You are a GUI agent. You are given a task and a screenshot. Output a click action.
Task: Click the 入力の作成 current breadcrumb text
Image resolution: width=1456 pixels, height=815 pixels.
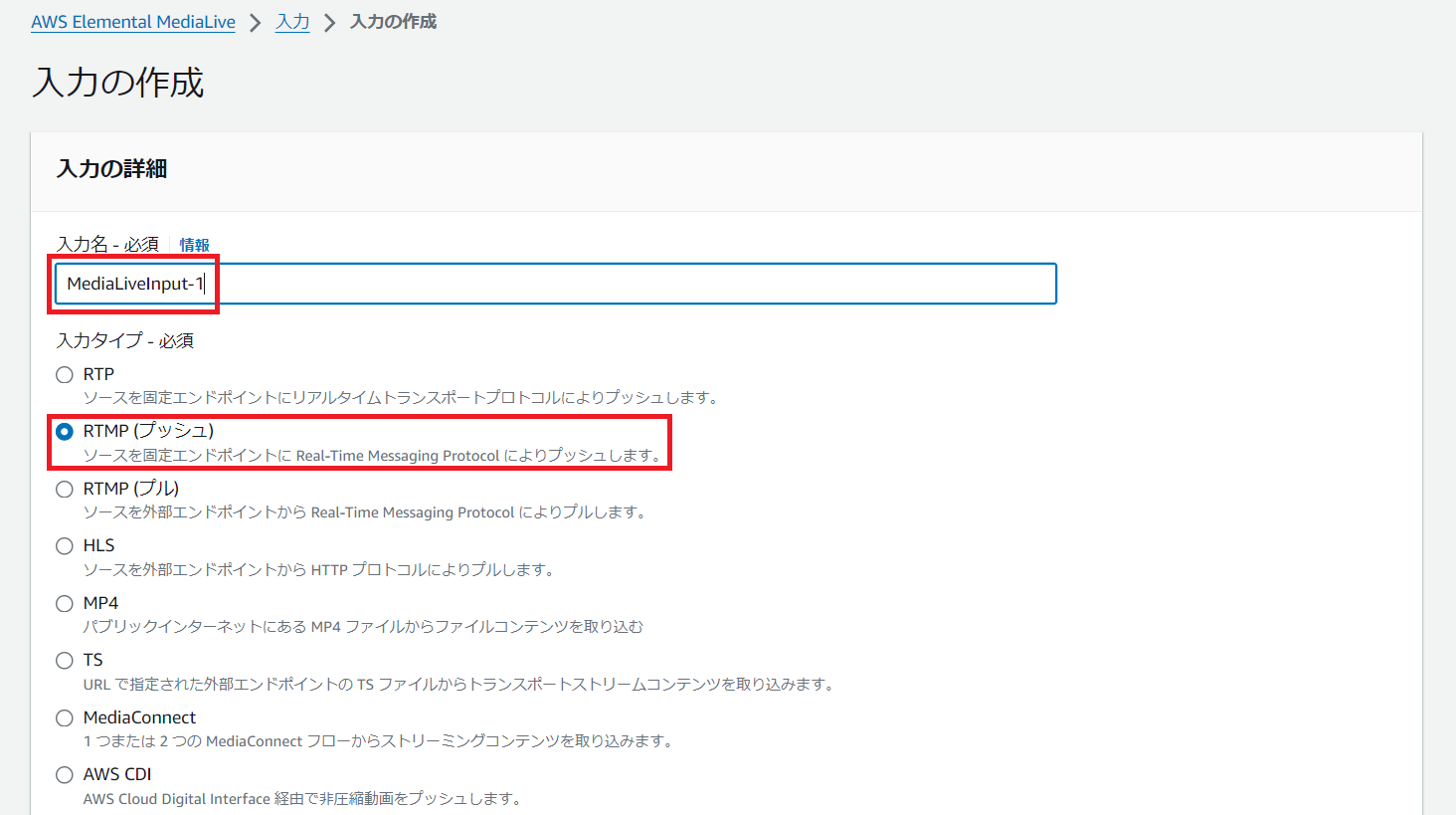394,22
